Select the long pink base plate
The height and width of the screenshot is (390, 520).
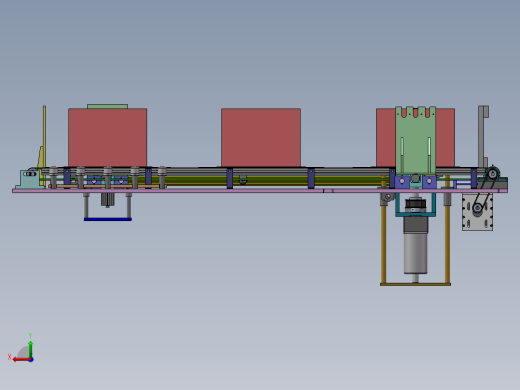point(260,191)
